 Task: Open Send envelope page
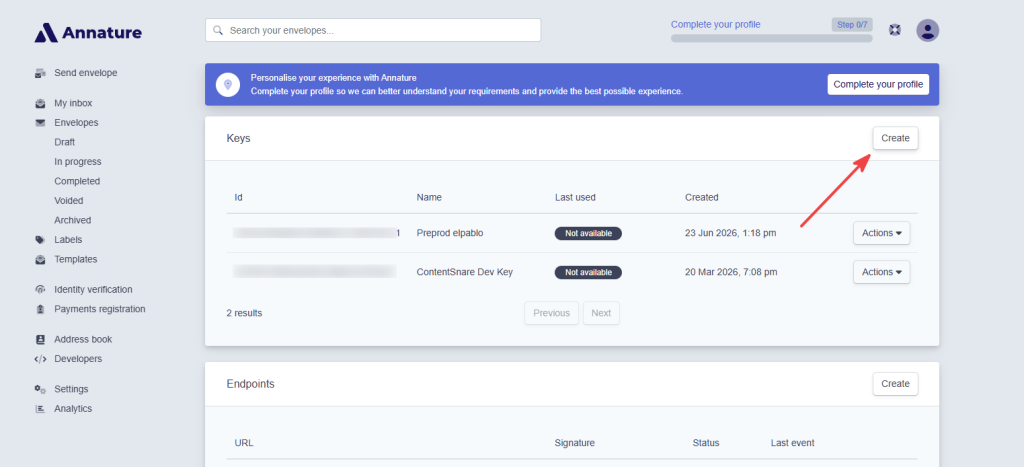click(86, 73)
